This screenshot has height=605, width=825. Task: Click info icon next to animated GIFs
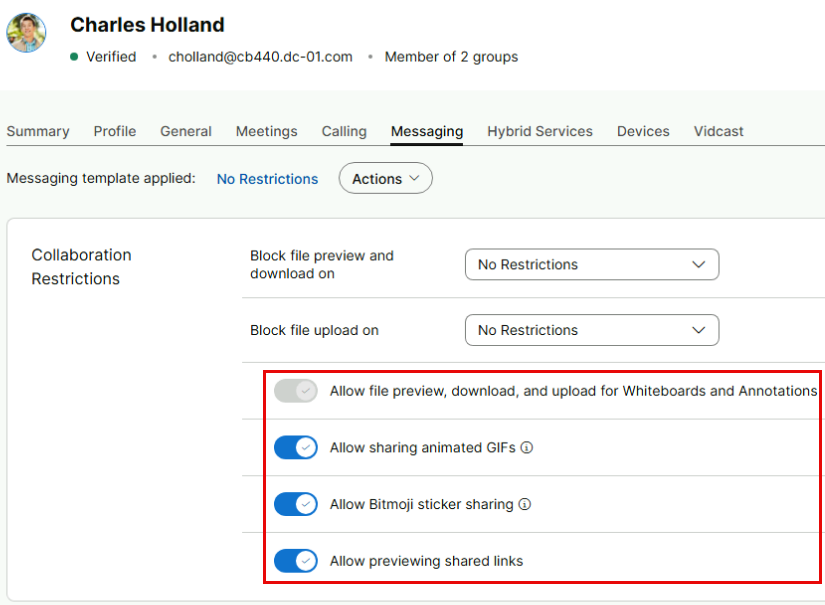point(527,448)
